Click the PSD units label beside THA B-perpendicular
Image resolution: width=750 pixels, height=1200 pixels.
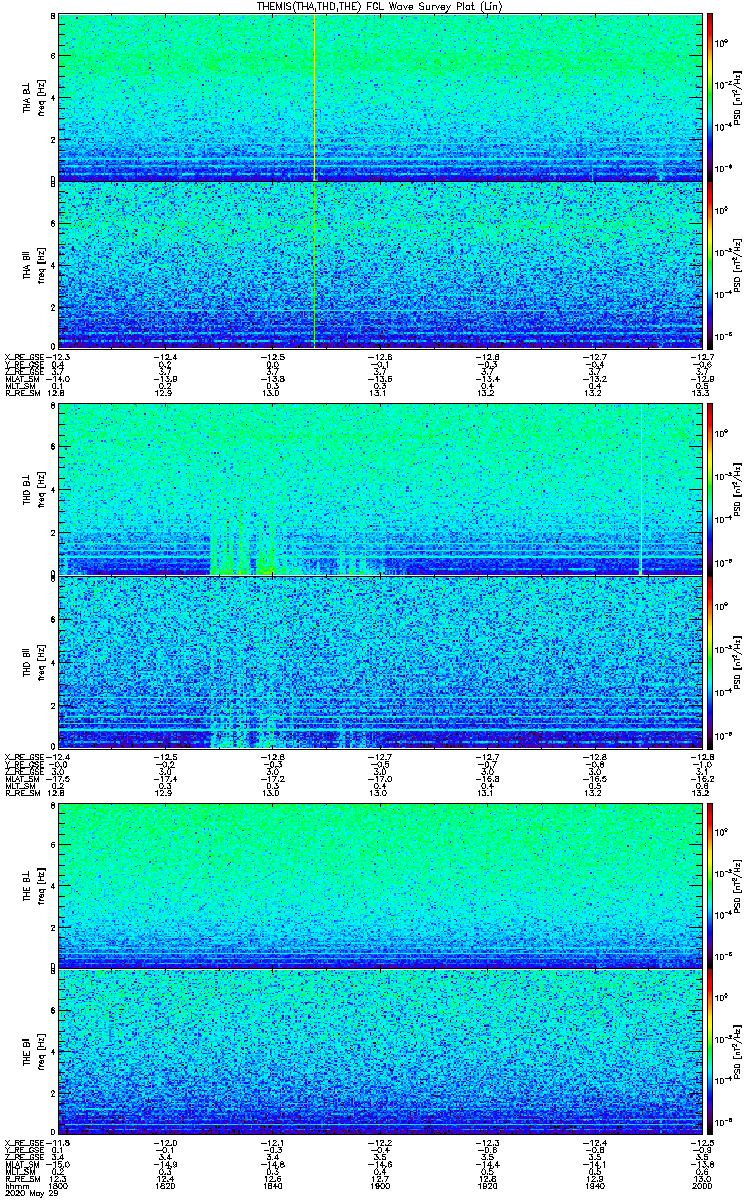coord(736,97)
